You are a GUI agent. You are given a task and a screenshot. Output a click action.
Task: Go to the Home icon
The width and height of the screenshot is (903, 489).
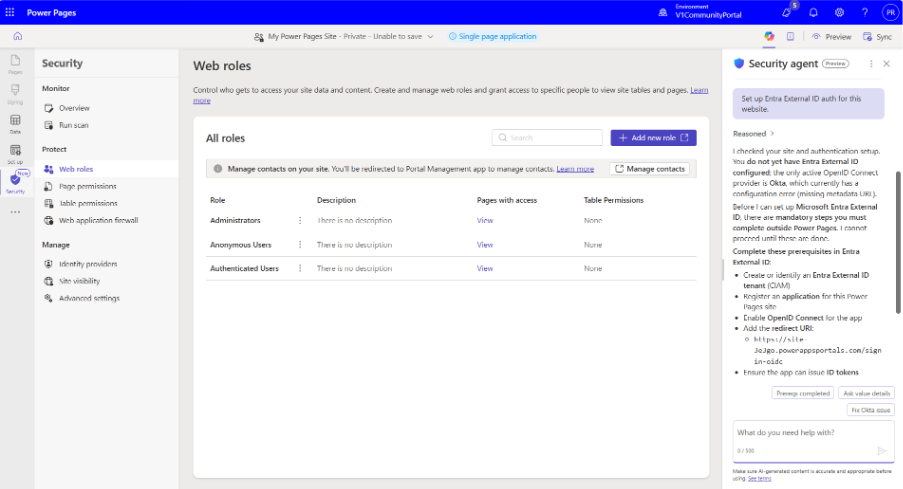(18, 36)
